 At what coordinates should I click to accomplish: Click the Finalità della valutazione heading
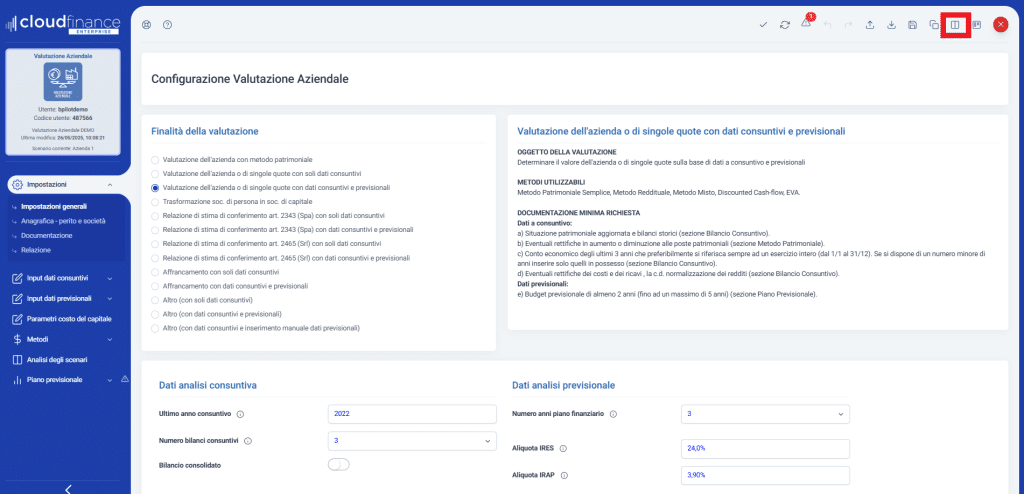[x=205, y=131]
